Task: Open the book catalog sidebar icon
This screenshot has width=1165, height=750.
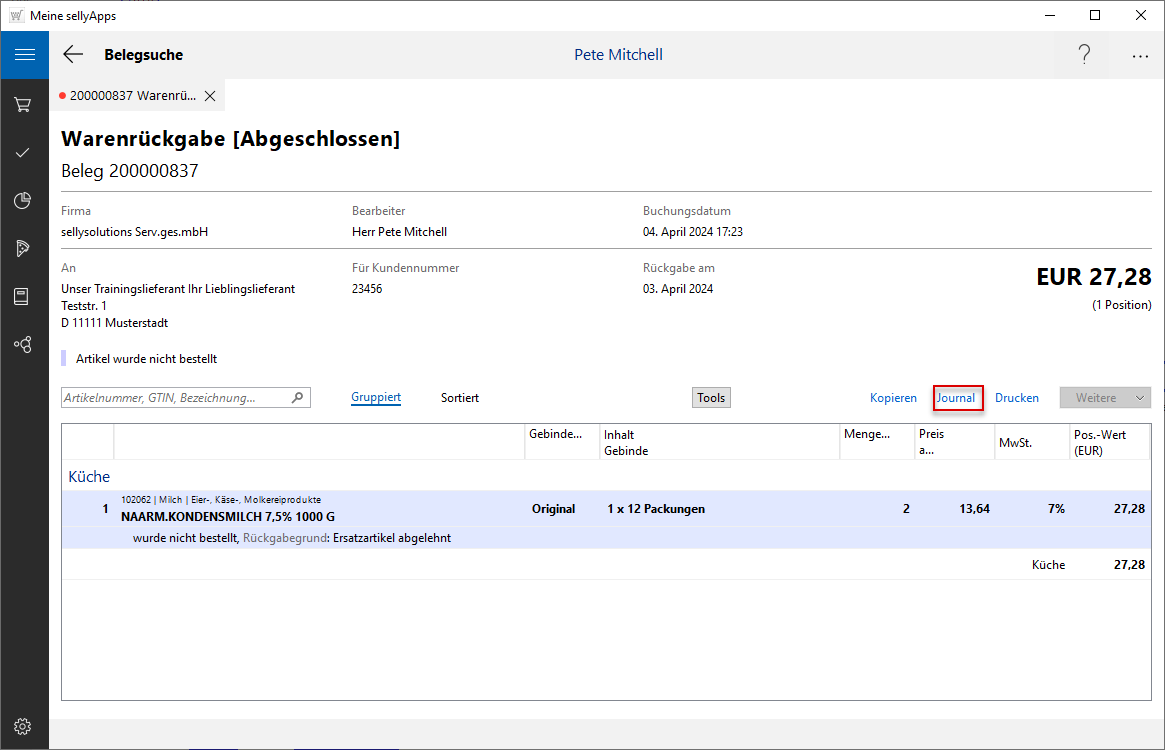Action: pyautogui.click(x=23, y=297)
